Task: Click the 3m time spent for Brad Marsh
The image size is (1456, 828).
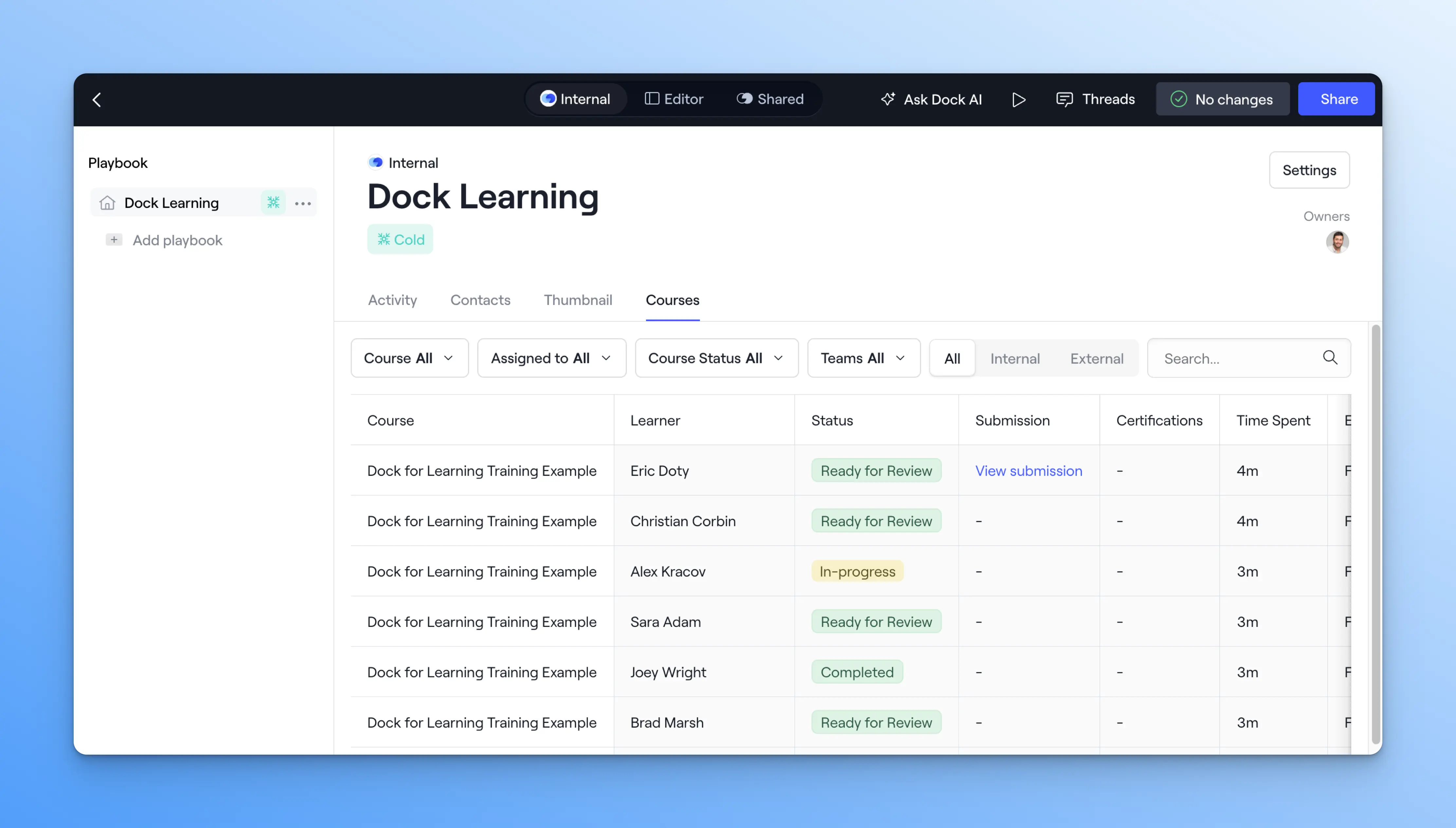Action: (1247, 722)
